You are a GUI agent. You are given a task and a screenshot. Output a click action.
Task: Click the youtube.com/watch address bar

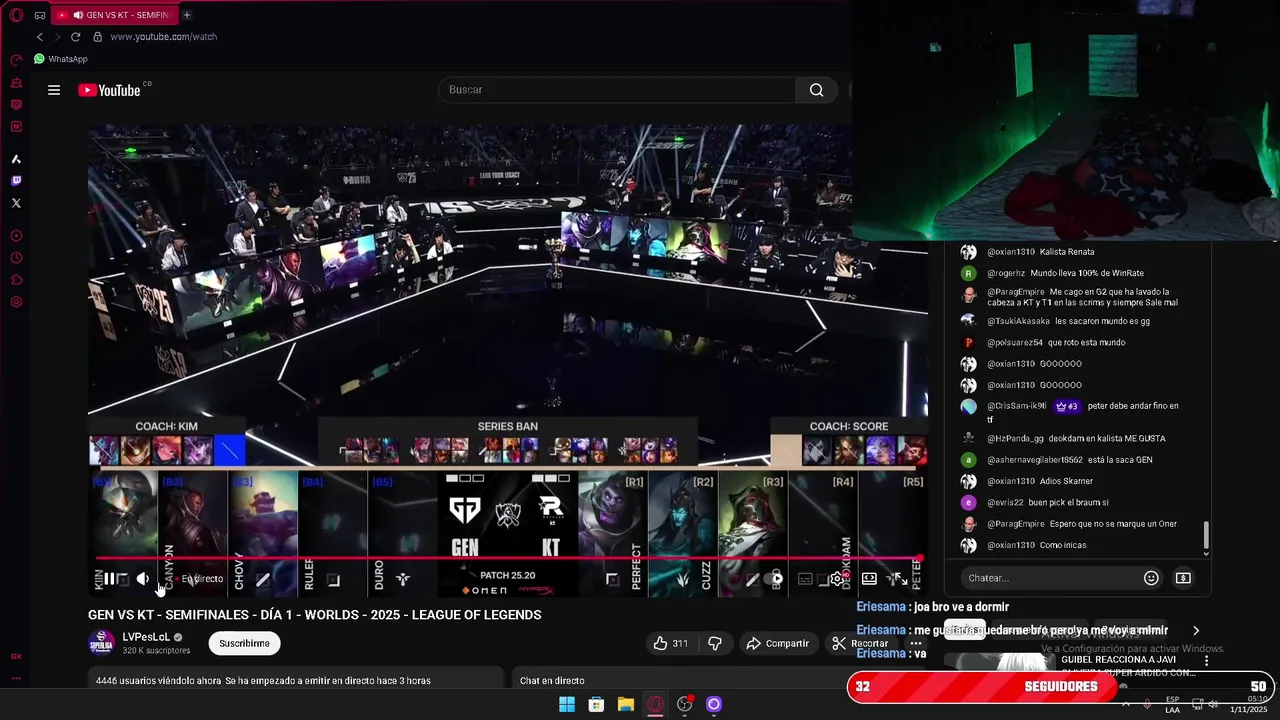[163, 37]
